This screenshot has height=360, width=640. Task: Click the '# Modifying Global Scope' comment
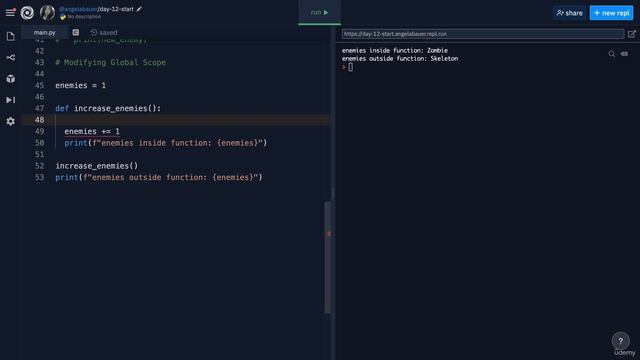(110, 62)
